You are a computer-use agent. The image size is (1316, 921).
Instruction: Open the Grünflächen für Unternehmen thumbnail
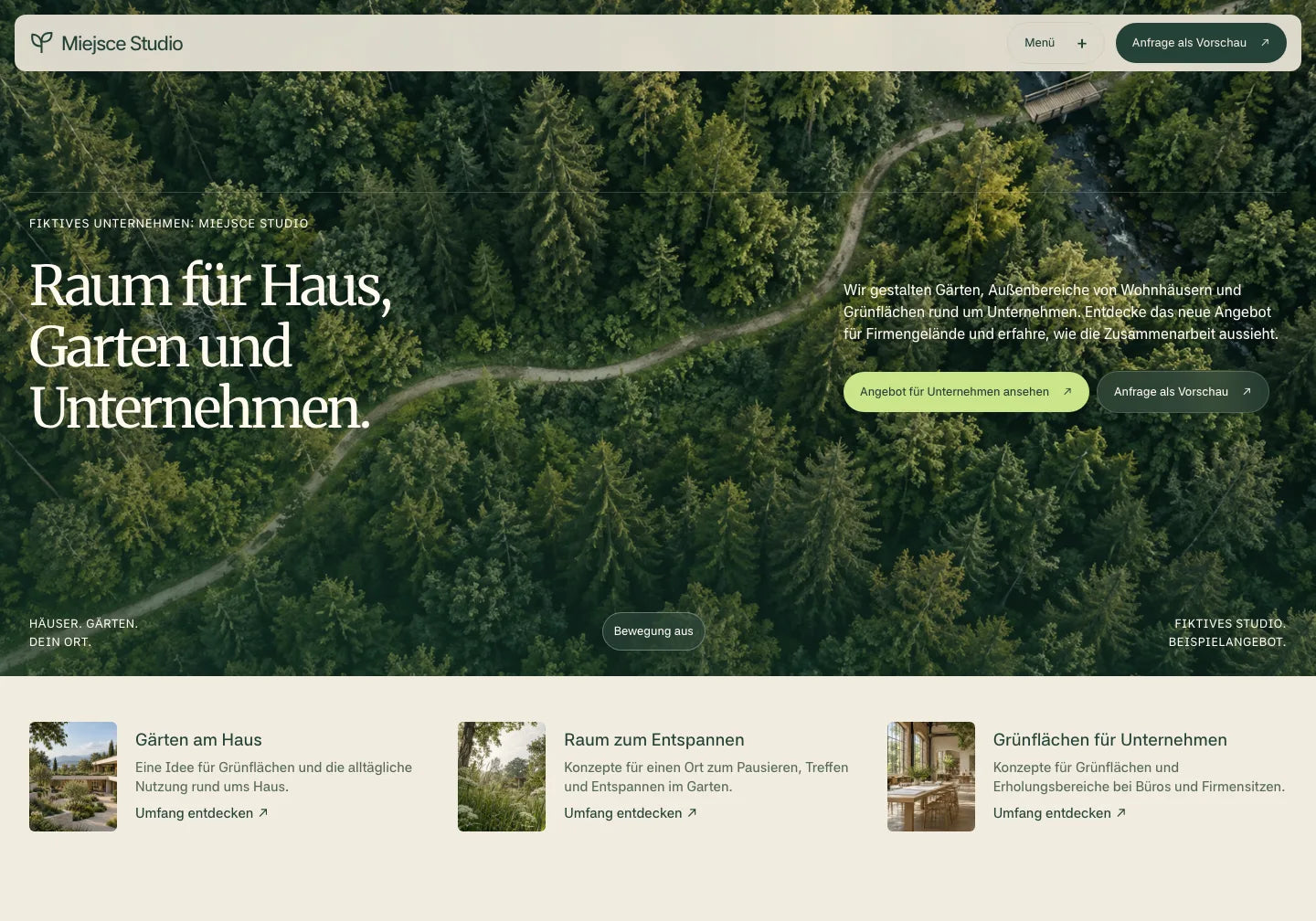931,777
